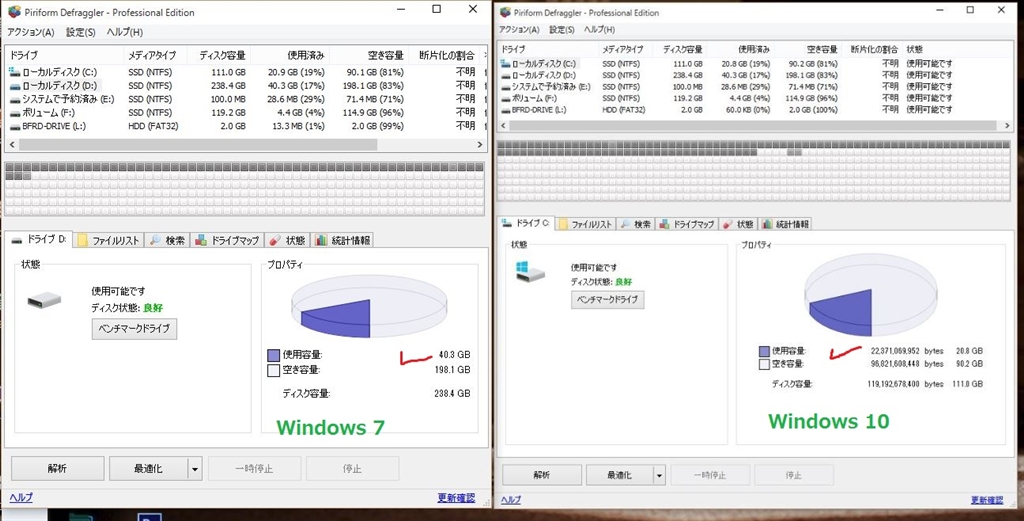Expand the 最適化 dropdown arrow in left window
Image resolution: width=1024 pixels, height=521 pixels.
pos(195,469)
